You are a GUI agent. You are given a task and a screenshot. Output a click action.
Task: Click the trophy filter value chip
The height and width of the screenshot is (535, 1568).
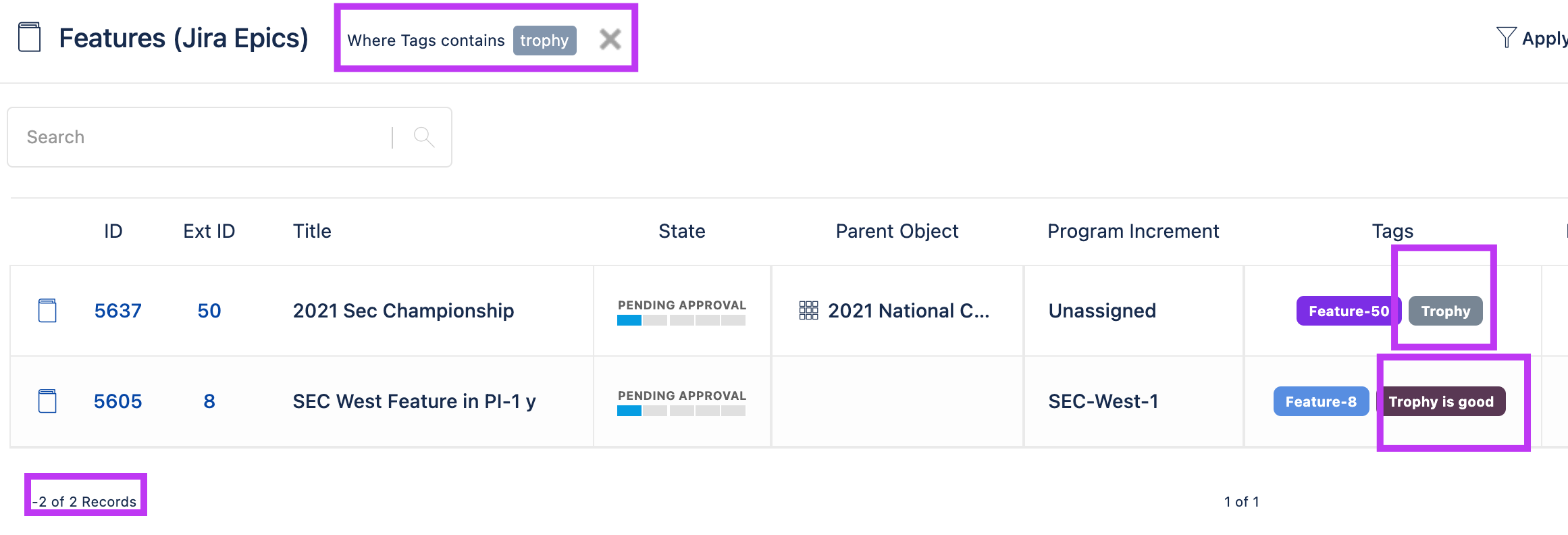pyautogui.click(x=544, y=41)
